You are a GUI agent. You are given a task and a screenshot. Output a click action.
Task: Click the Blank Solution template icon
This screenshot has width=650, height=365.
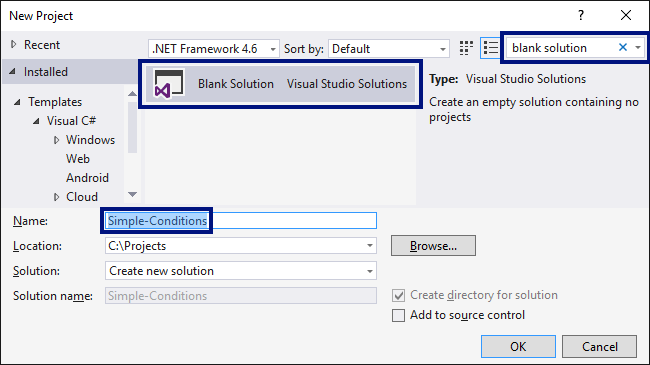[x=168, y=84]
